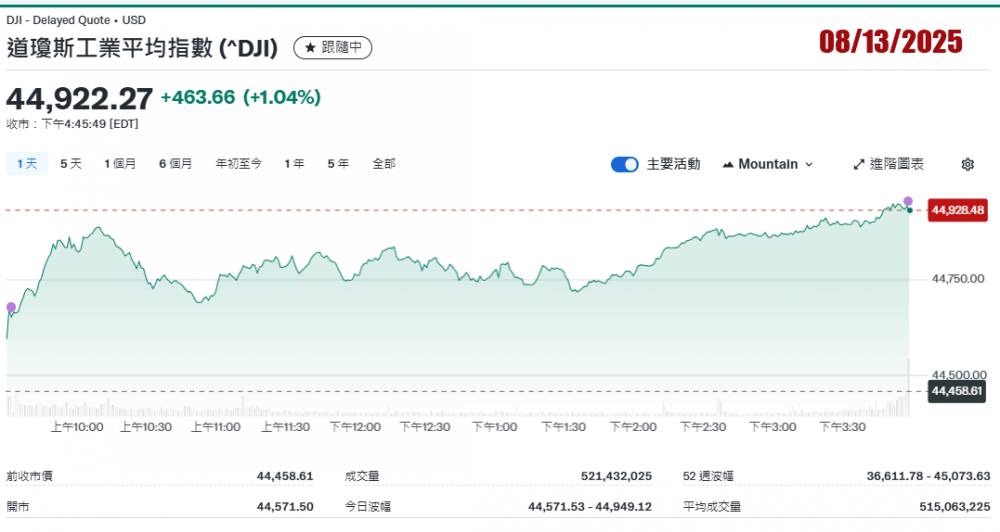Expand the Mountain chart type dropdown

pos(767,164)
